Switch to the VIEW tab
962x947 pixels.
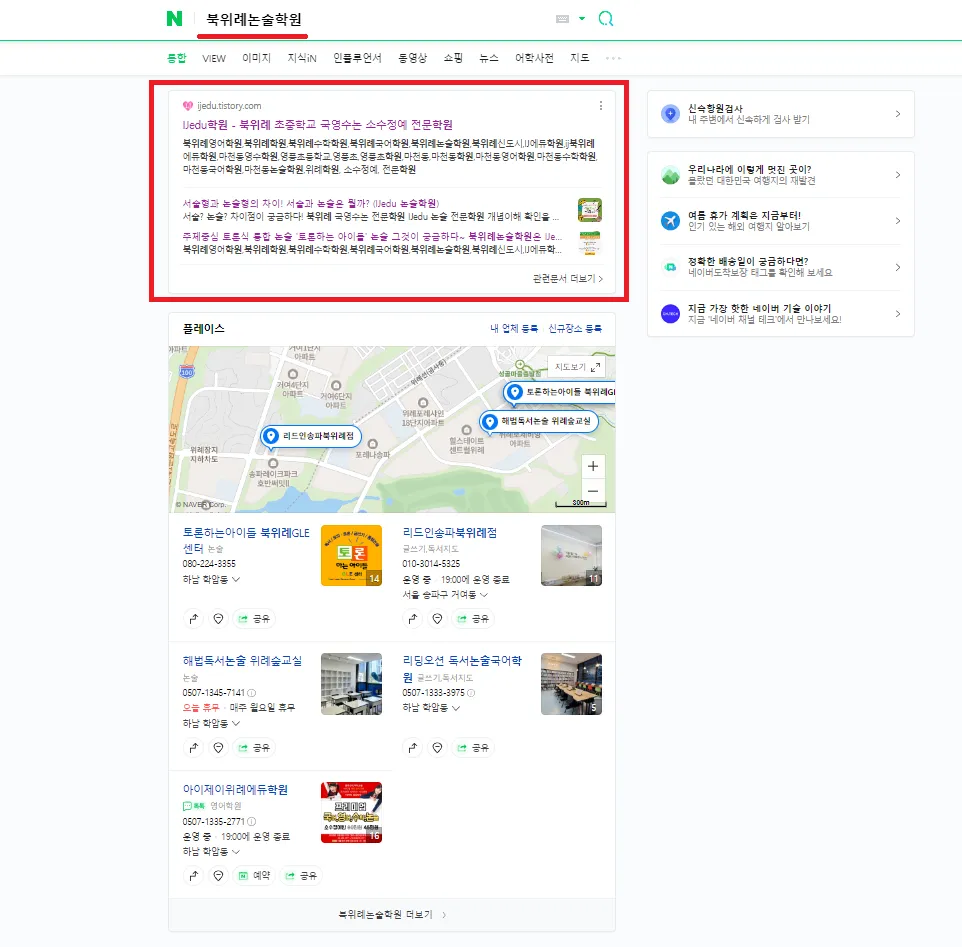[x=214, y=58]
